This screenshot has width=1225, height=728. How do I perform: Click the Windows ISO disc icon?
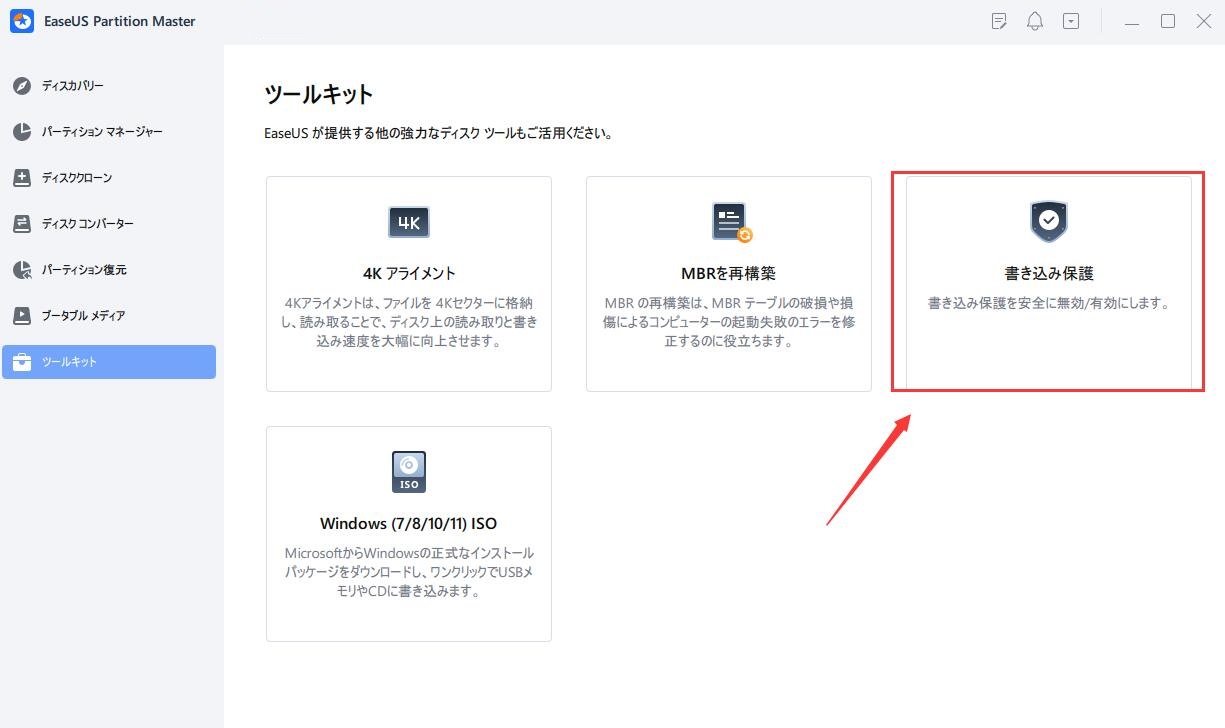[x=408, y=472]
